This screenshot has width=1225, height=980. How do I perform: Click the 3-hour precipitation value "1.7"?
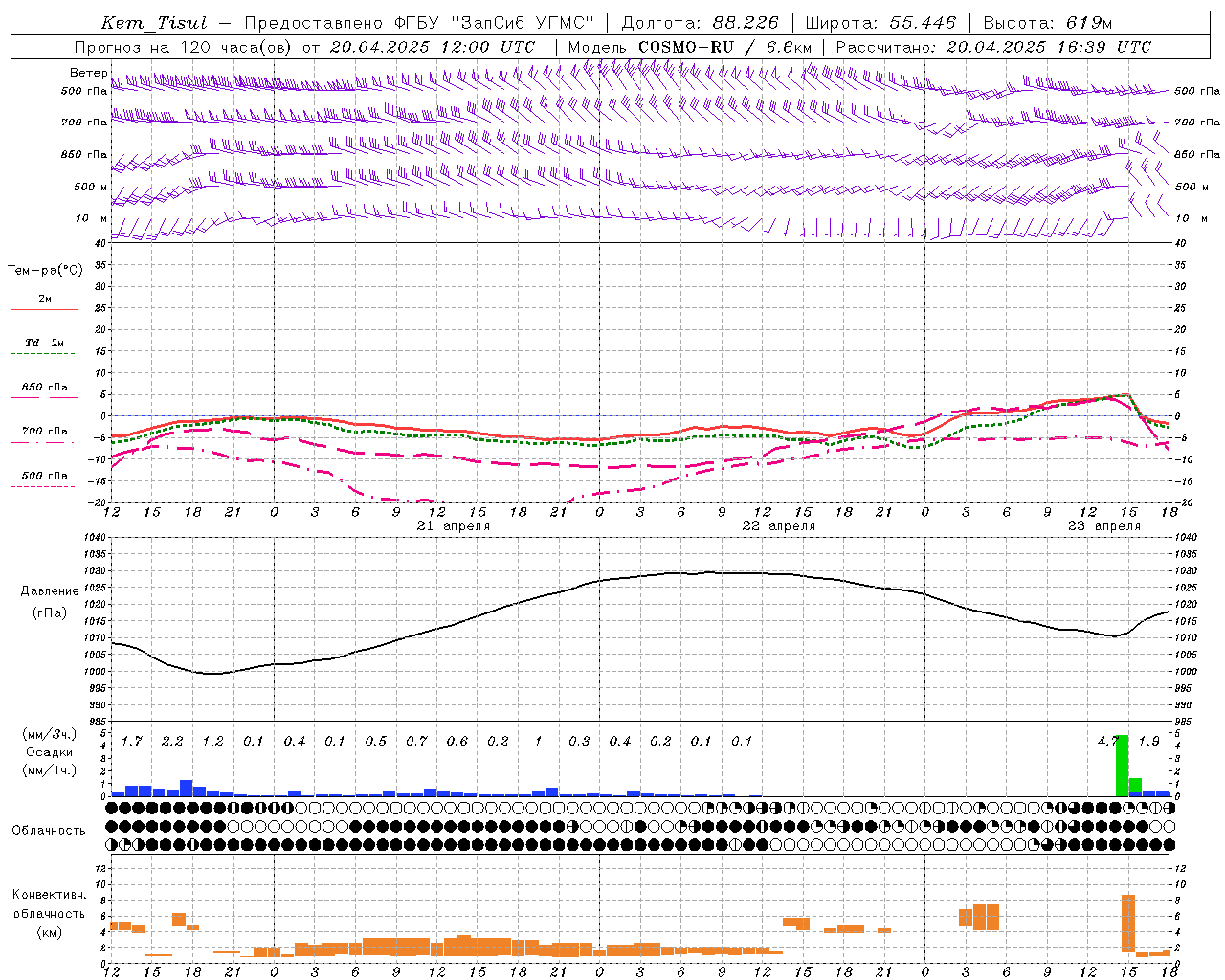click(132, 741)
